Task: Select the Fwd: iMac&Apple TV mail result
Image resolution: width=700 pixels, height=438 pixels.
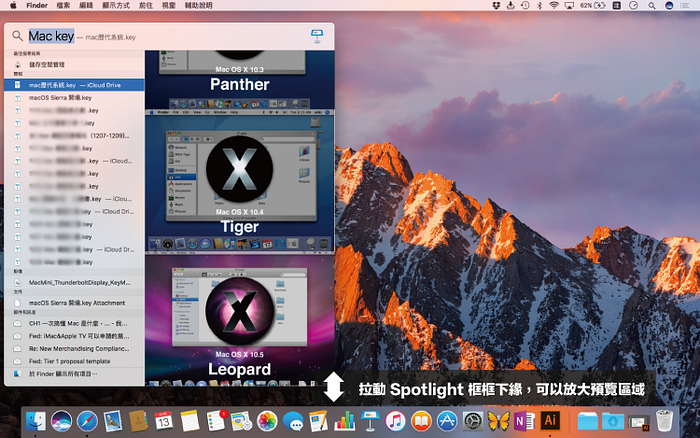Action: (x=74, y=336)
